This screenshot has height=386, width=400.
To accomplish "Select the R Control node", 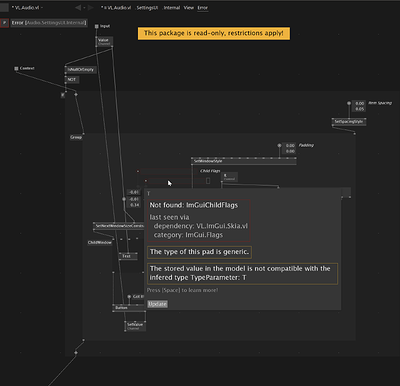I will (x=229, y=177).
